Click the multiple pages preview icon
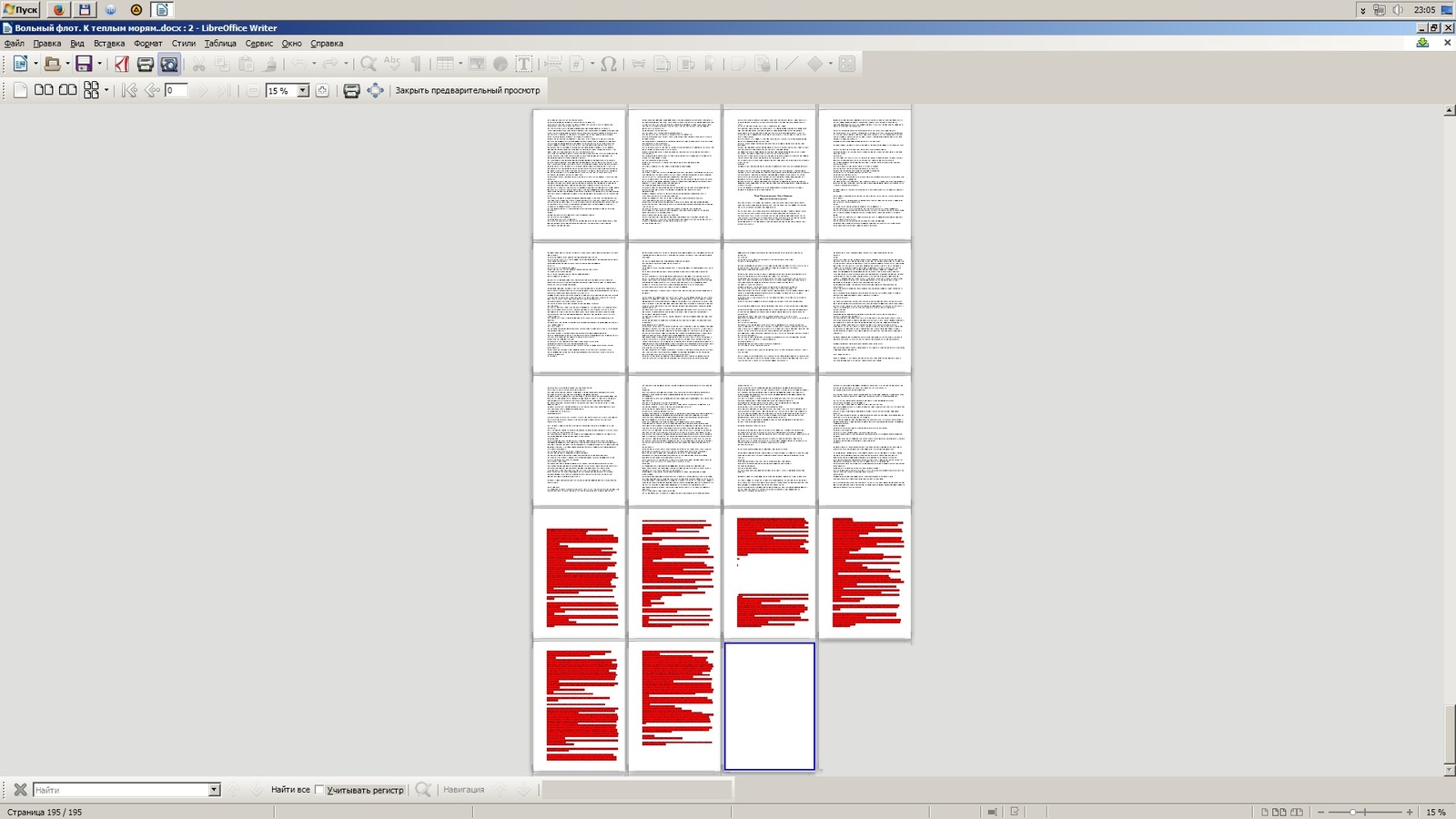The width and height of the screenshot is (1456, 819). click(91, 90)
